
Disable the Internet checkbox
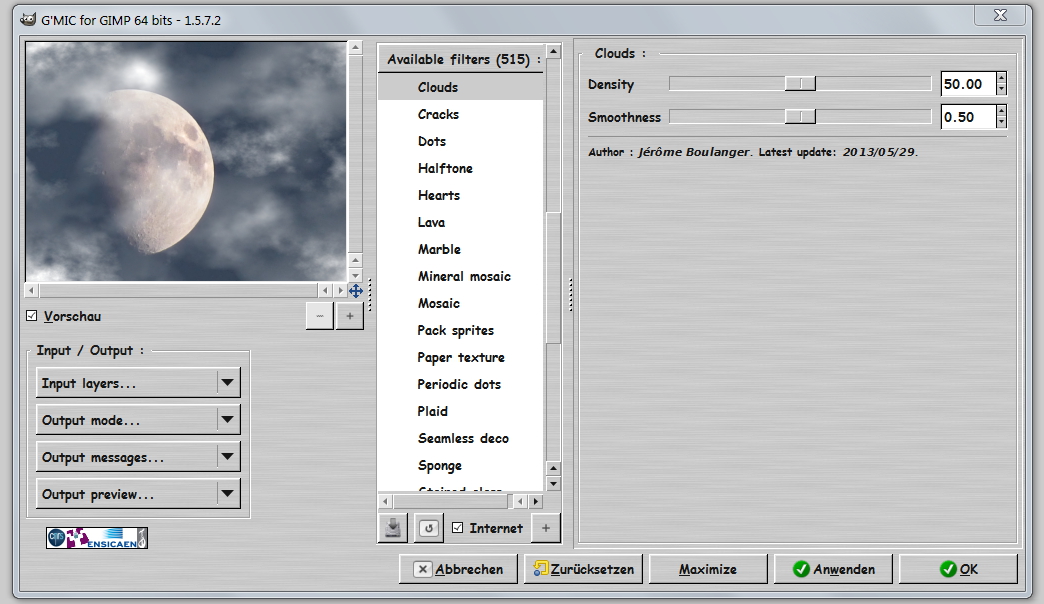pos(457,527)
